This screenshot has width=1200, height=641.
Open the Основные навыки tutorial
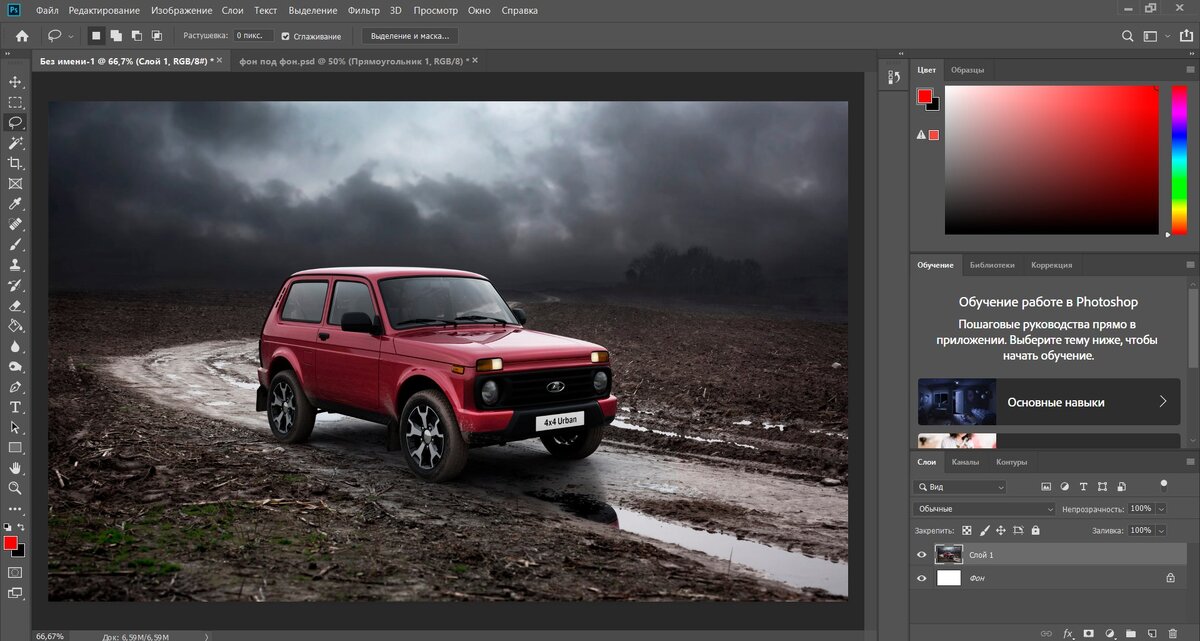(1049, 401)
